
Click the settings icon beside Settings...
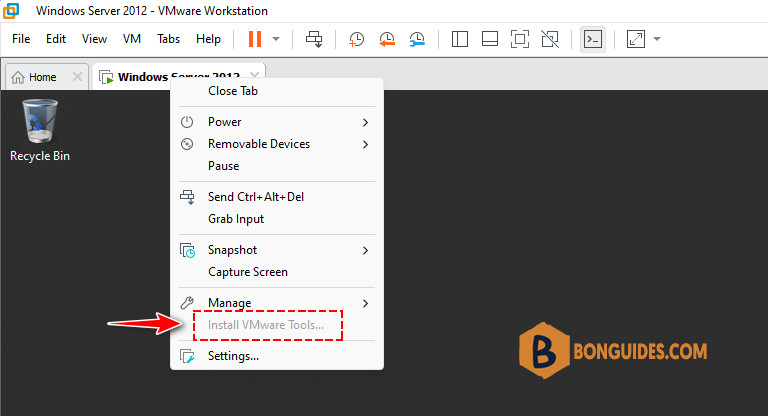[x=187, y=356]
